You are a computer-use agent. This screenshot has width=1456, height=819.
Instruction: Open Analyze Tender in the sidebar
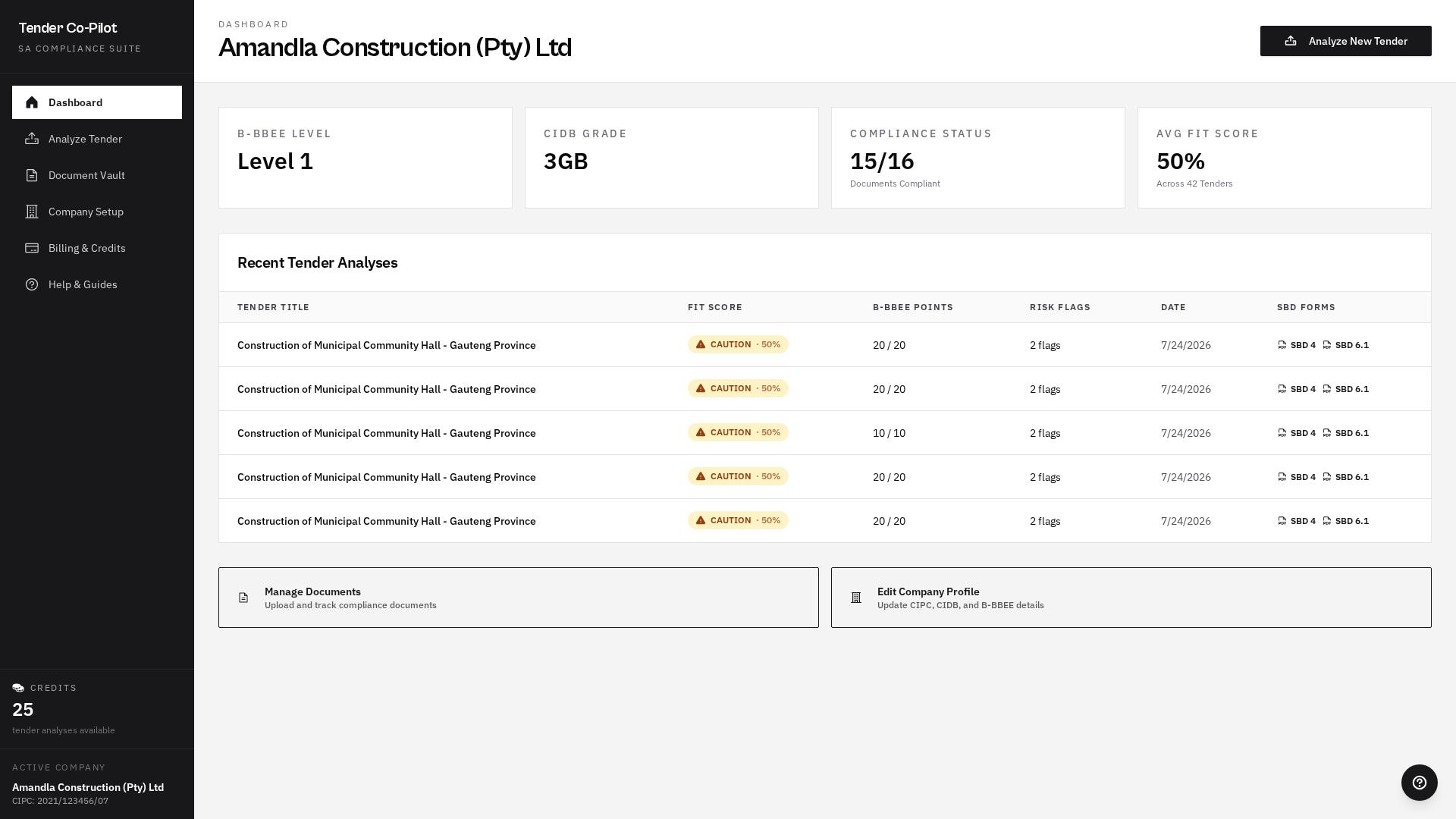point(97,139)
